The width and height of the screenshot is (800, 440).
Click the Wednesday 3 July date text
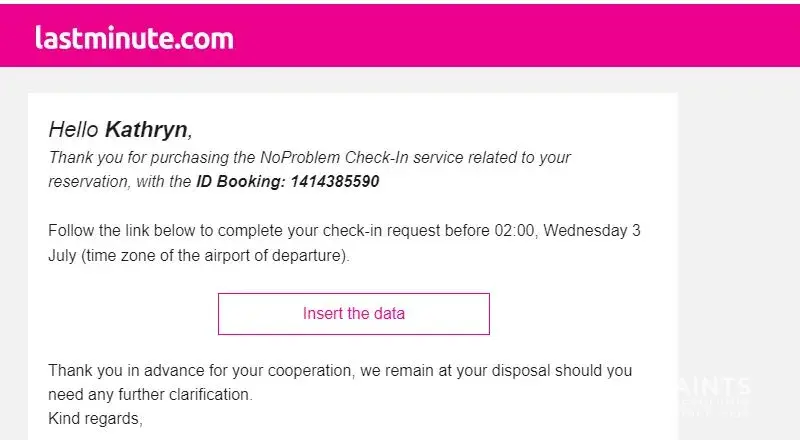tap(590, 231)
